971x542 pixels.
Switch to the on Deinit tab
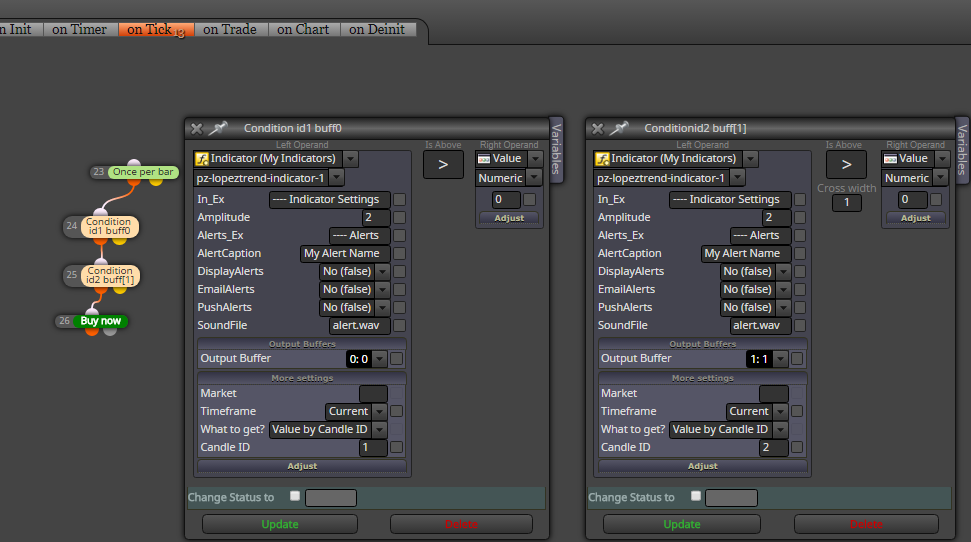coord(377,29)
